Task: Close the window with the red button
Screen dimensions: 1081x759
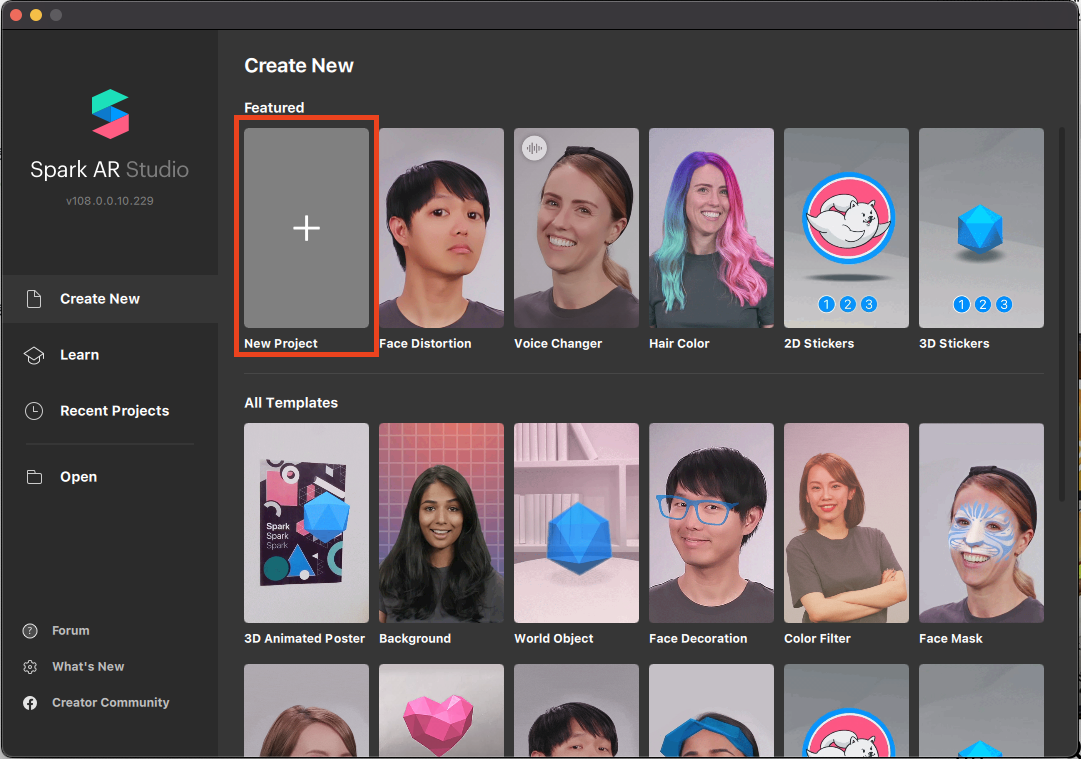Action: [x=16, y=14]
